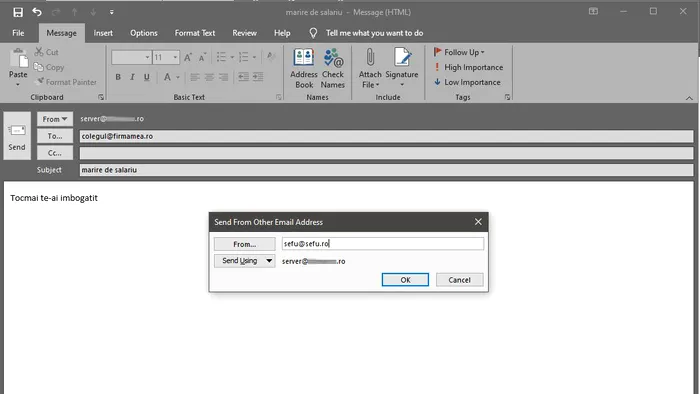Increase the indent

pyautogui.click(x=258, y=77)
